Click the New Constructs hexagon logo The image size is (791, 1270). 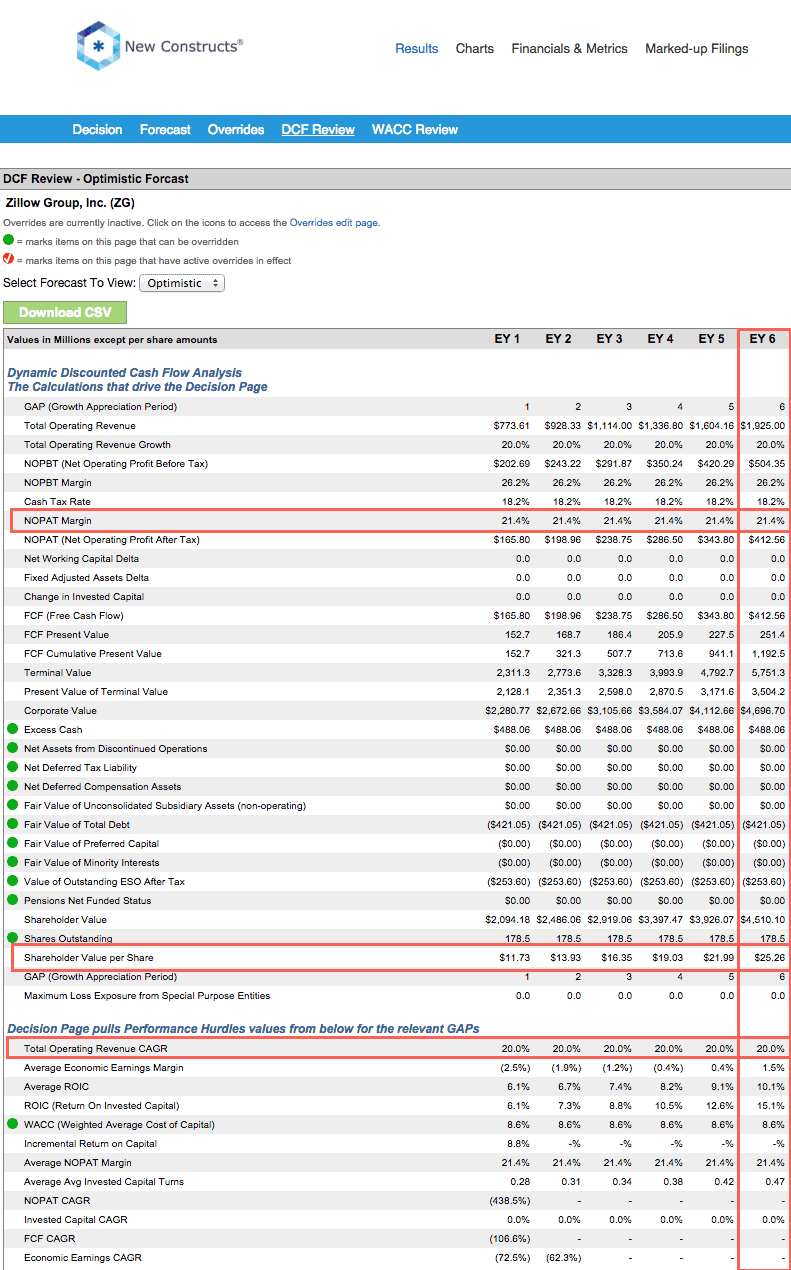(98, 46)
